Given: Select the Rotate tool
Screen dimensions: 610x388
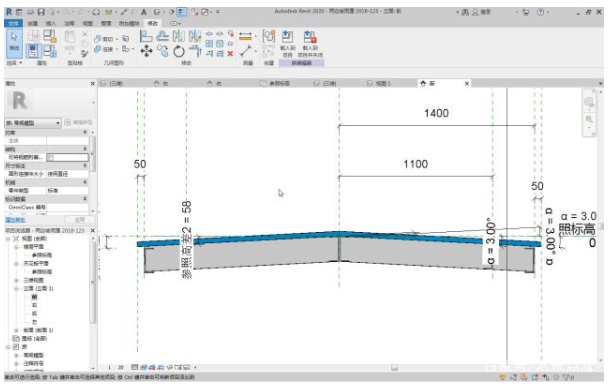Looking at the screenshot, I should coord(179,51).
